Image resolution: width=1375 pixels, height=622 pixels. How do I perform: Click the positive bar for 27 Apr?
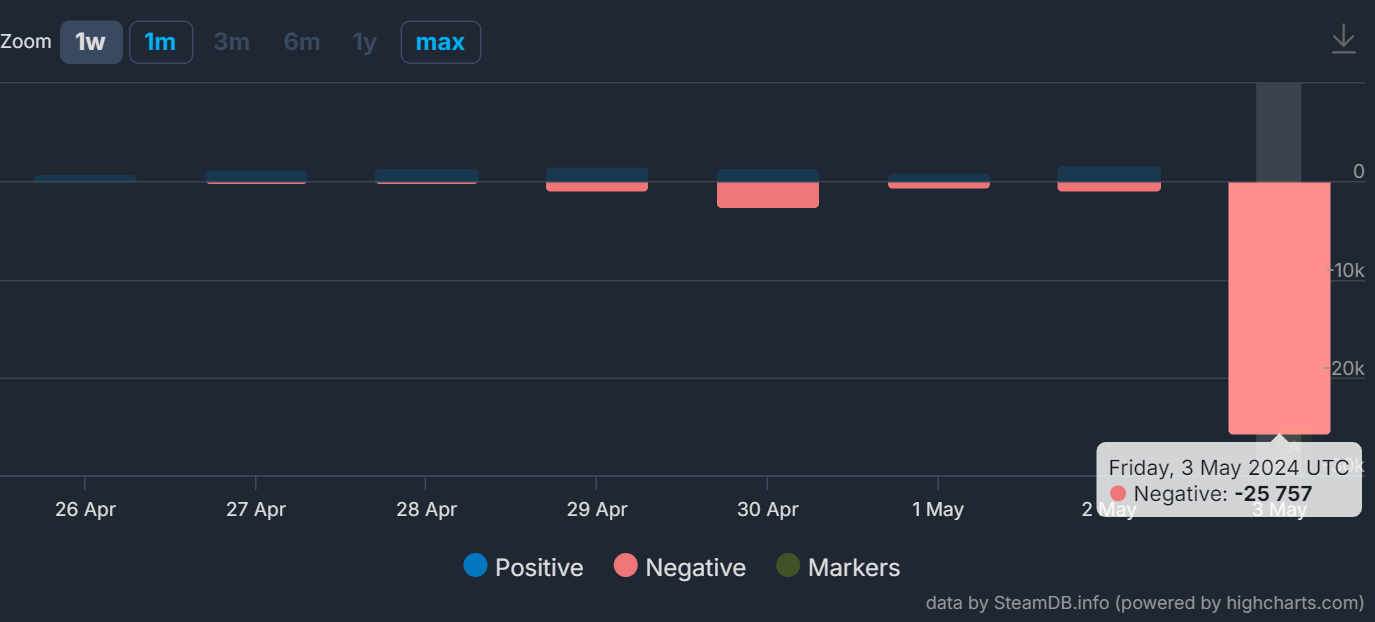pos(256,176)
